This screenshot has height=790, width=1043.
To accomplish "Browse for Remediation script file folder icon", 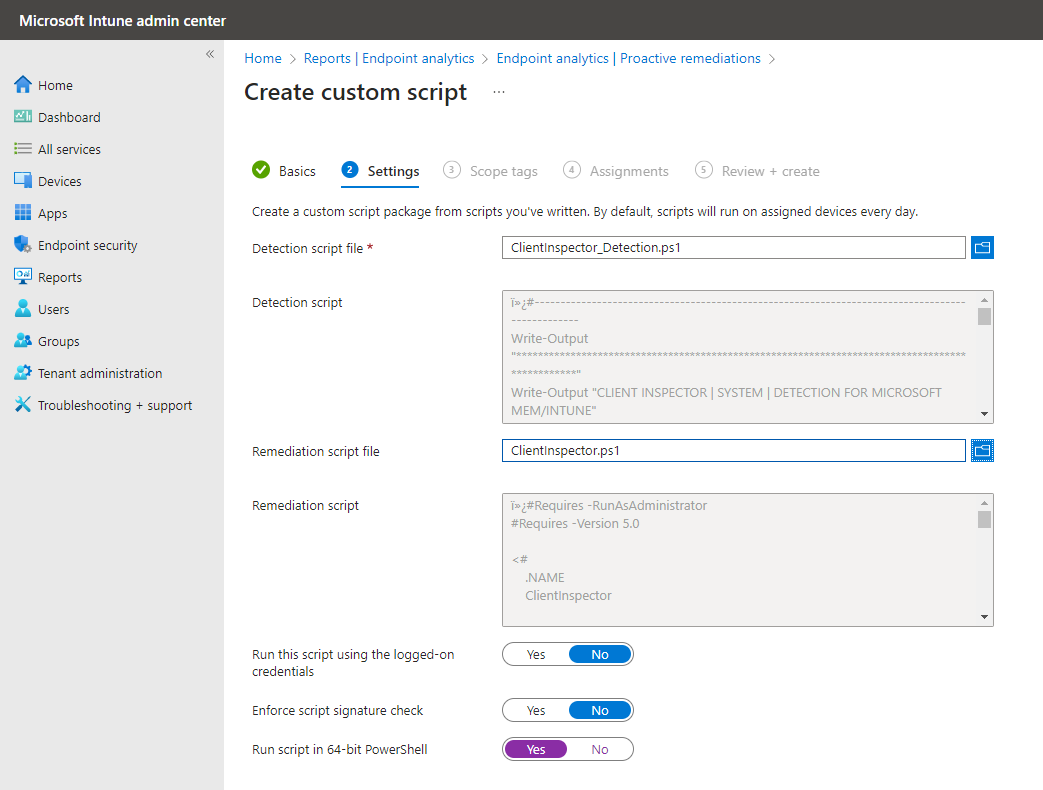I will [982, 450].
